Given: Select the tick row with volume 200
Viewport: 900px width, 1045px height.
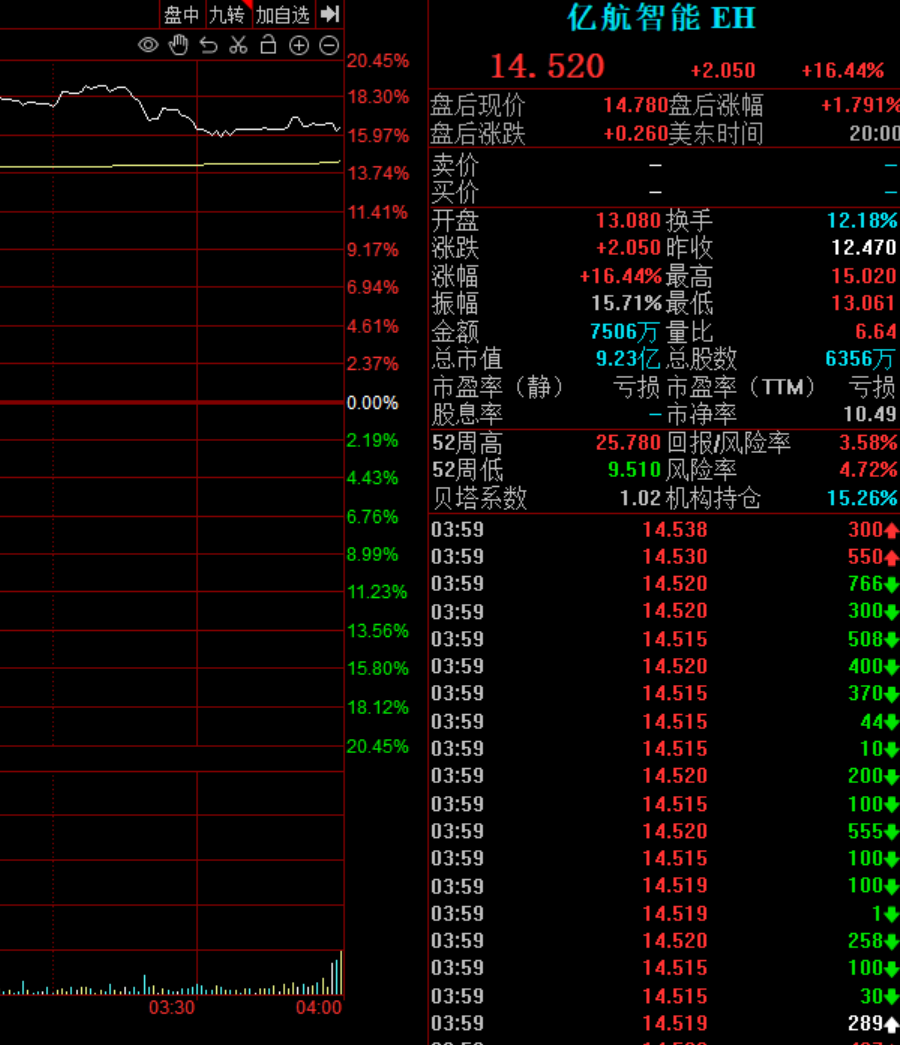Looking at the screenshot, I should point(665,776).
